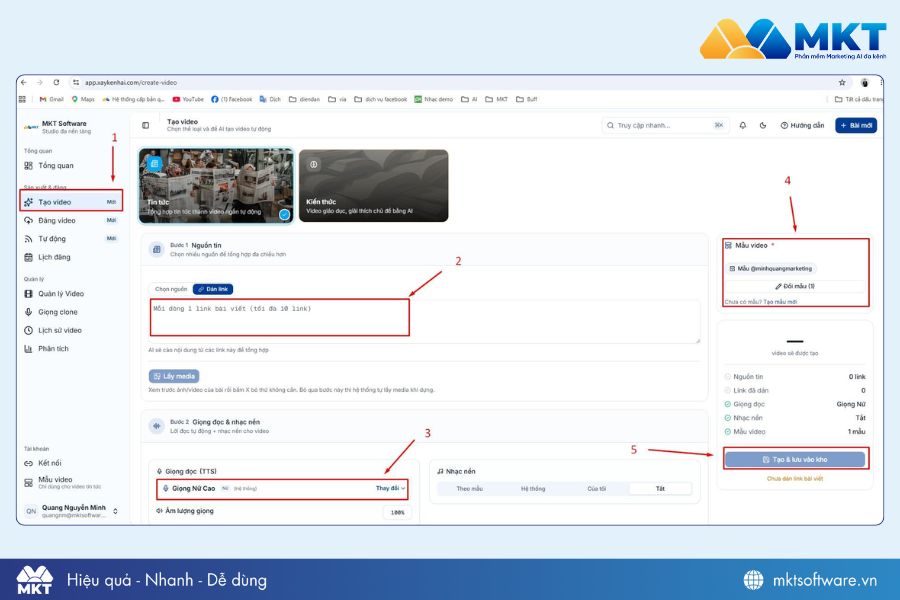This screenshot has width=900, height=600.
Task: Open the MKT bookmark folder
Action: (x=496, y=99)
